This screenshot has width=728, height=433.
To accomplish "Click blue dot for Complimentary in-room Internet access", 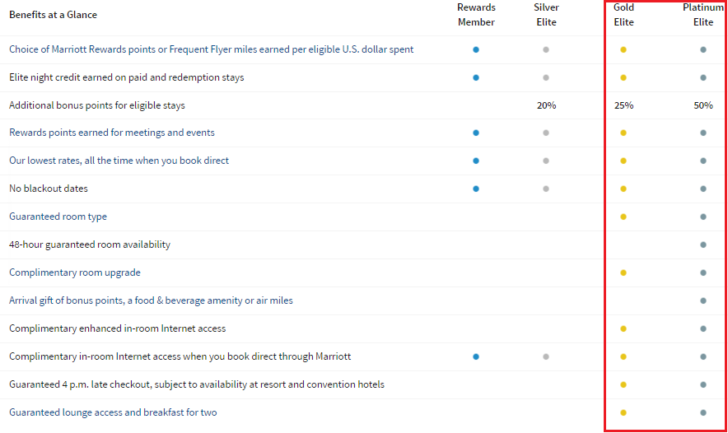I will (x=476, y=356).
